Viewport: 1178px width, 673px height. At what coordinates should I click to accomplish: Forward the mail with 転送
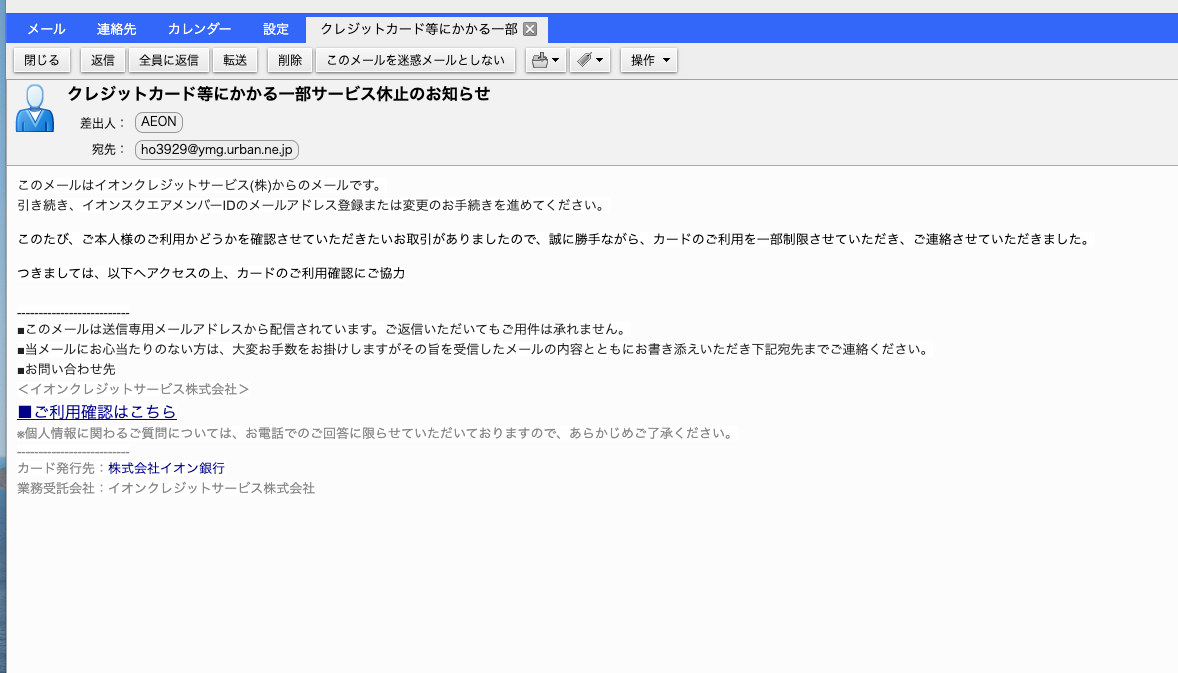[235, 60]
